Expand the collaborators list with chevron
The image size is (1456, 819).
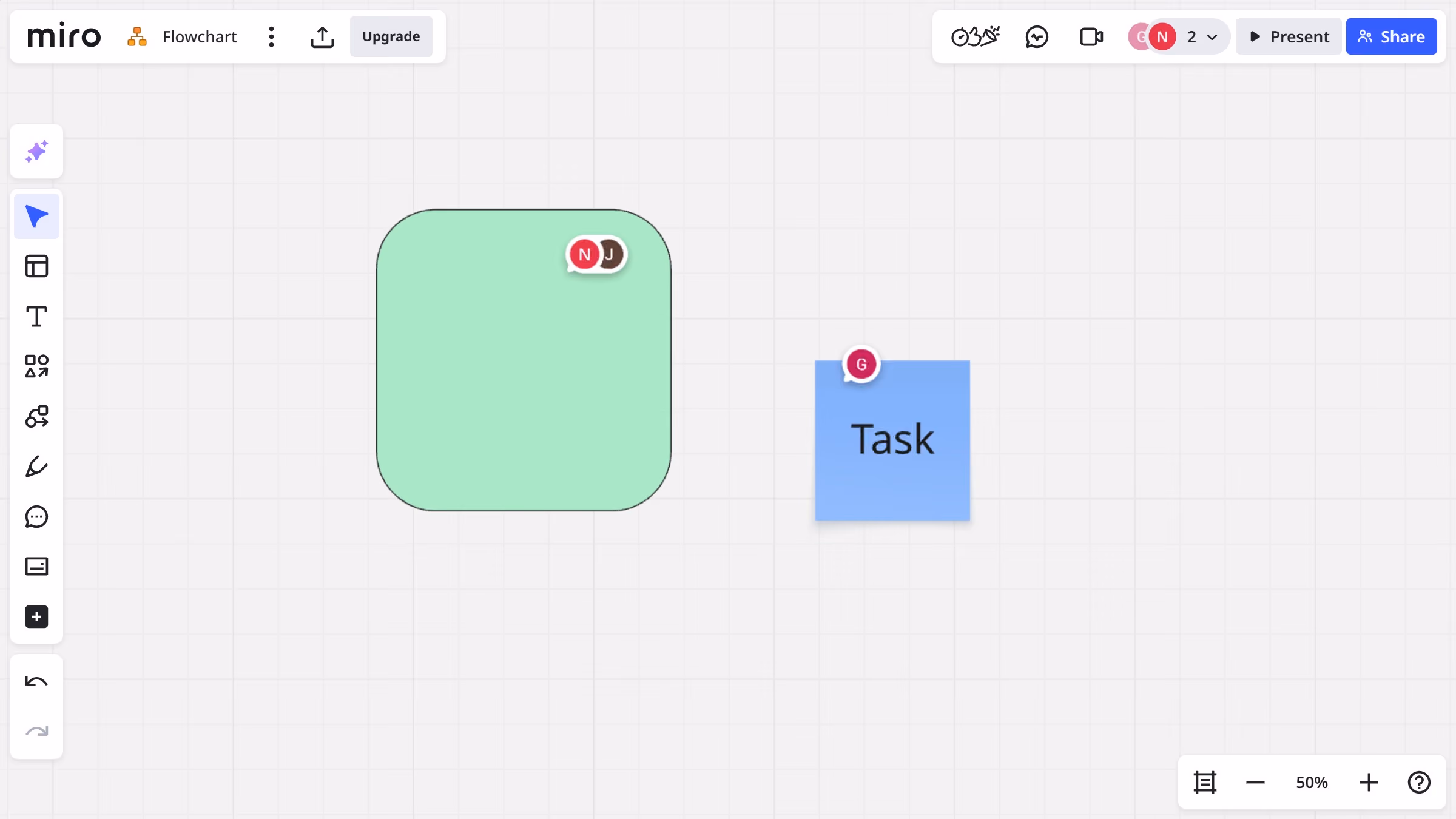(x=1212, y=37)
